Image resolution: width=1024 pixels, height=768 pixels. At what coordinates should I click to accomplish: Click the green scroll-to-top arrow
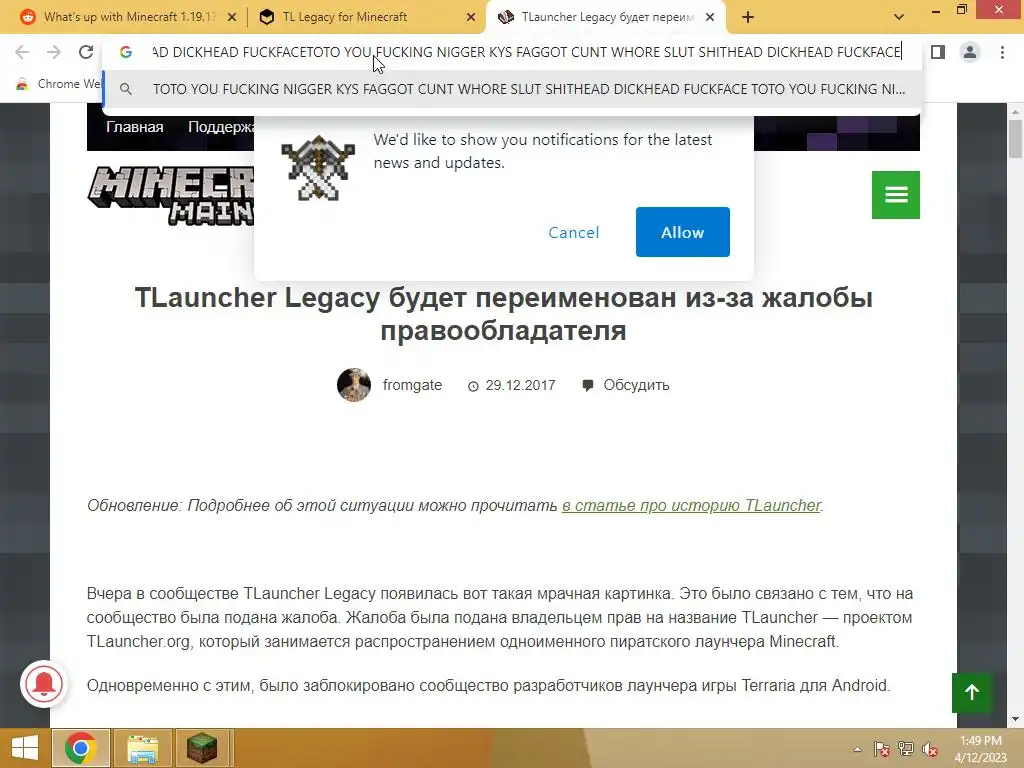[972, 692]
